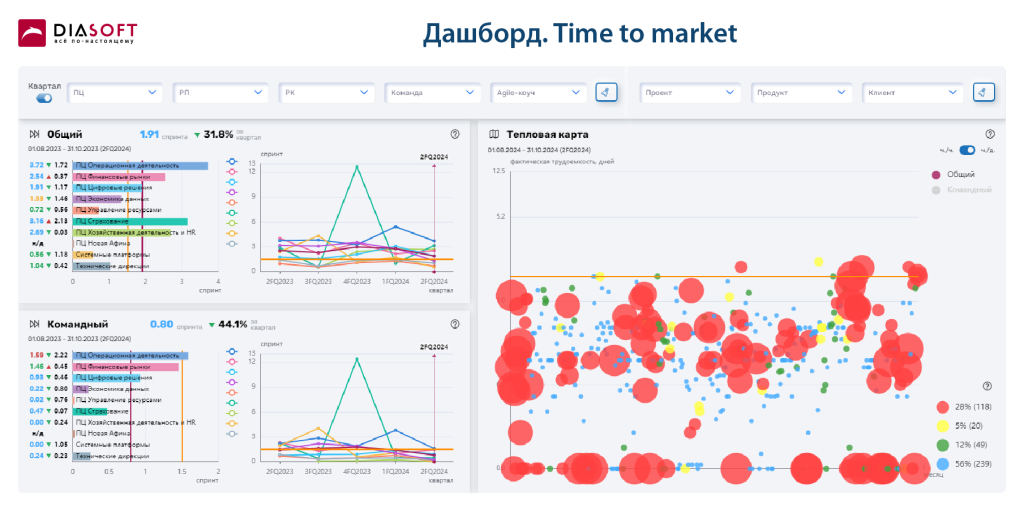Open the Продукт filter dropdown
This screenshot has height=513, width=1024.
tap(801, 93)
